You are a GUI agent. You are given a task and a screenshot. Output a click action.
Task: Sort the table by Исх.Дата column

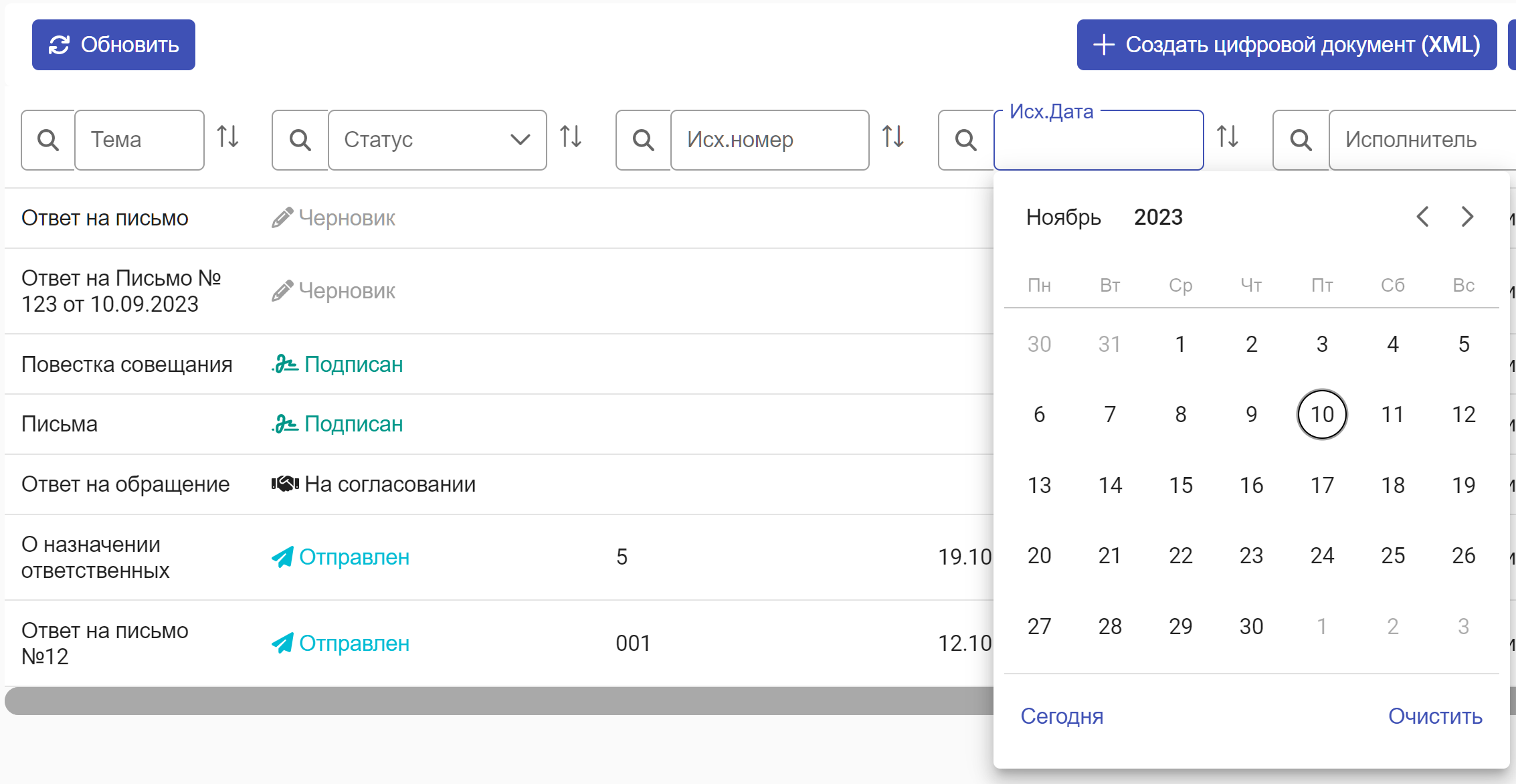click(1228, 136)
